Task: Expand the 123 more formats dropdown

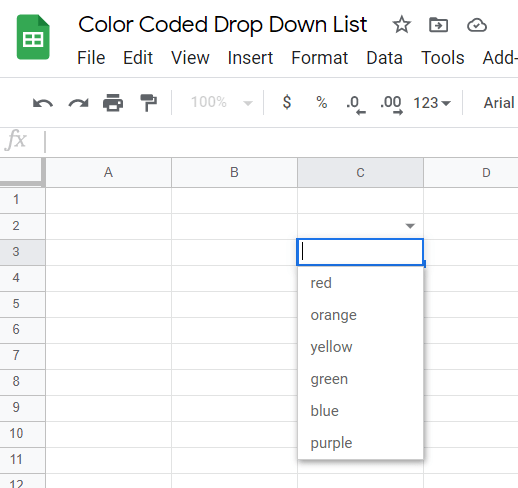Action: click(x=432, y=103)
